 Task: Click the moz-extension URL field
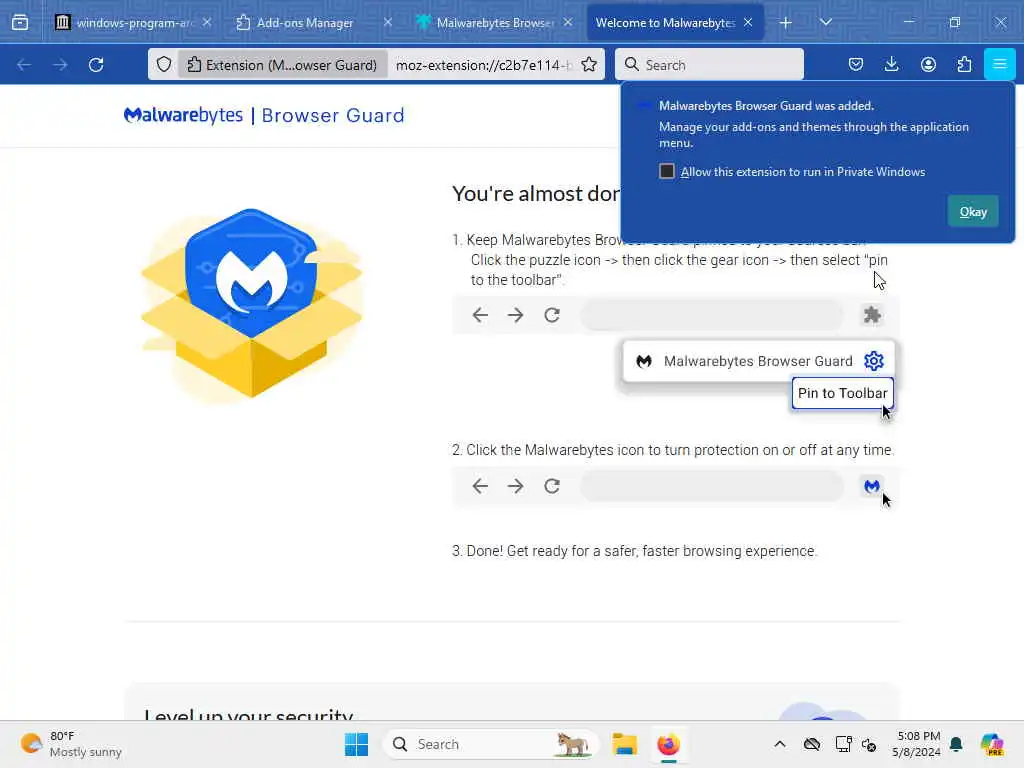(483, 65)
